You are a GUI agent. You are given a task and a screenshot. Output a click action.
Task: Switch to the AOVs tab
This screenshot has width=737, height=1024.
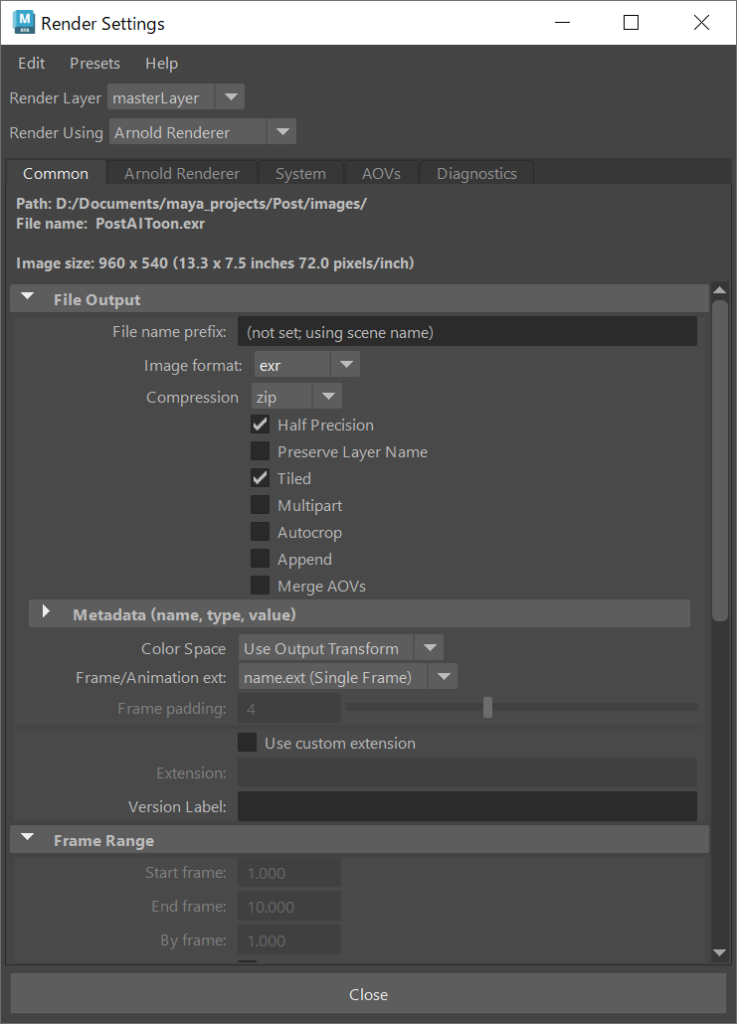pos(381,174)
